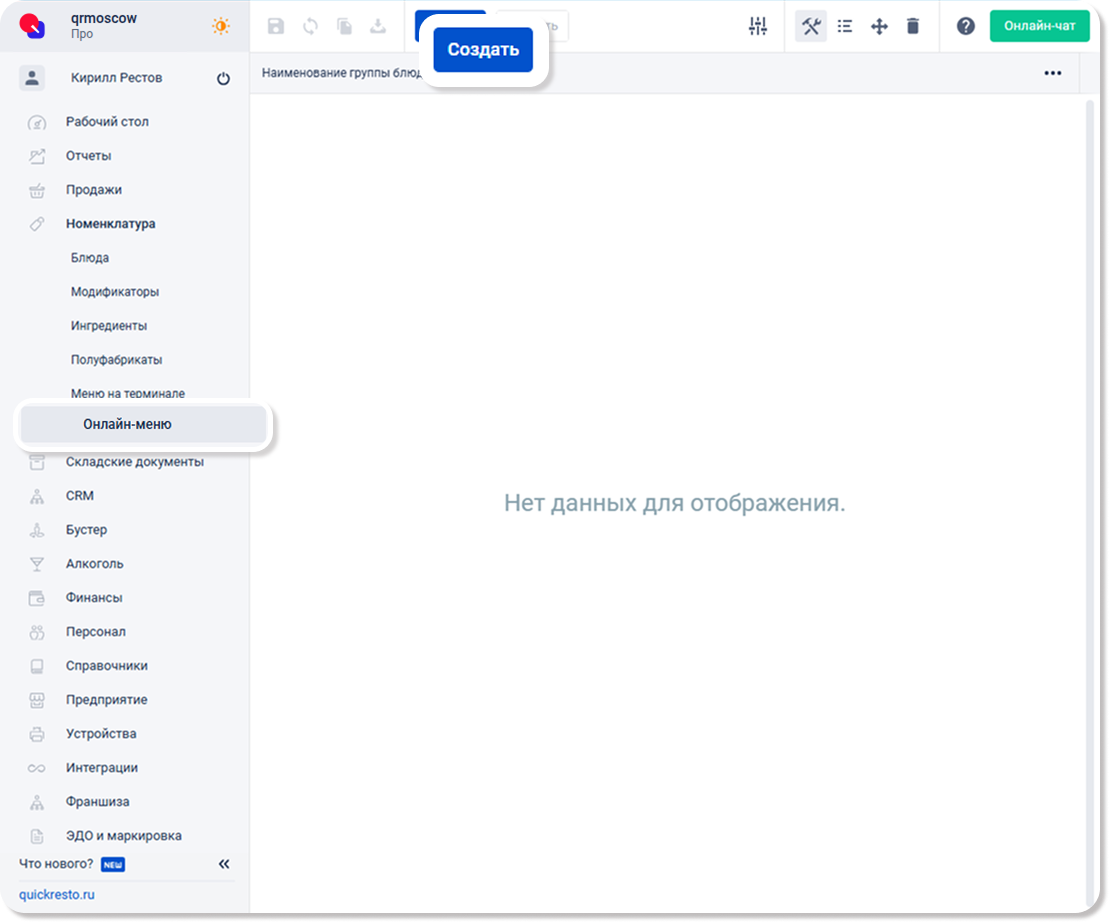Image resolution: width=1109 pixels, height=922 pixels.
Task: Open column options three-dots menu
Action: 1052,73
